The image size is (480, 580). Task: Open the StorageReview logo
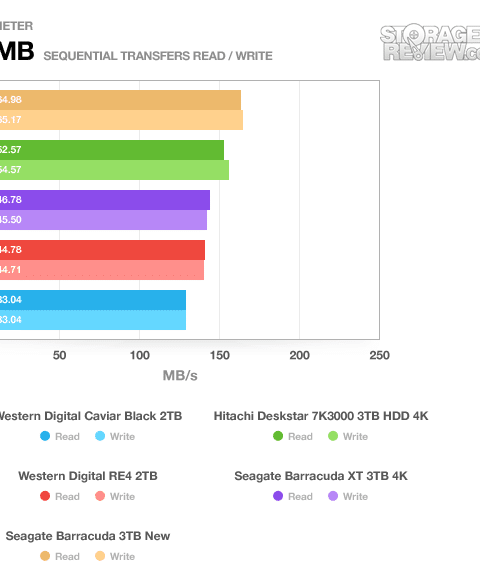(430, 42)
